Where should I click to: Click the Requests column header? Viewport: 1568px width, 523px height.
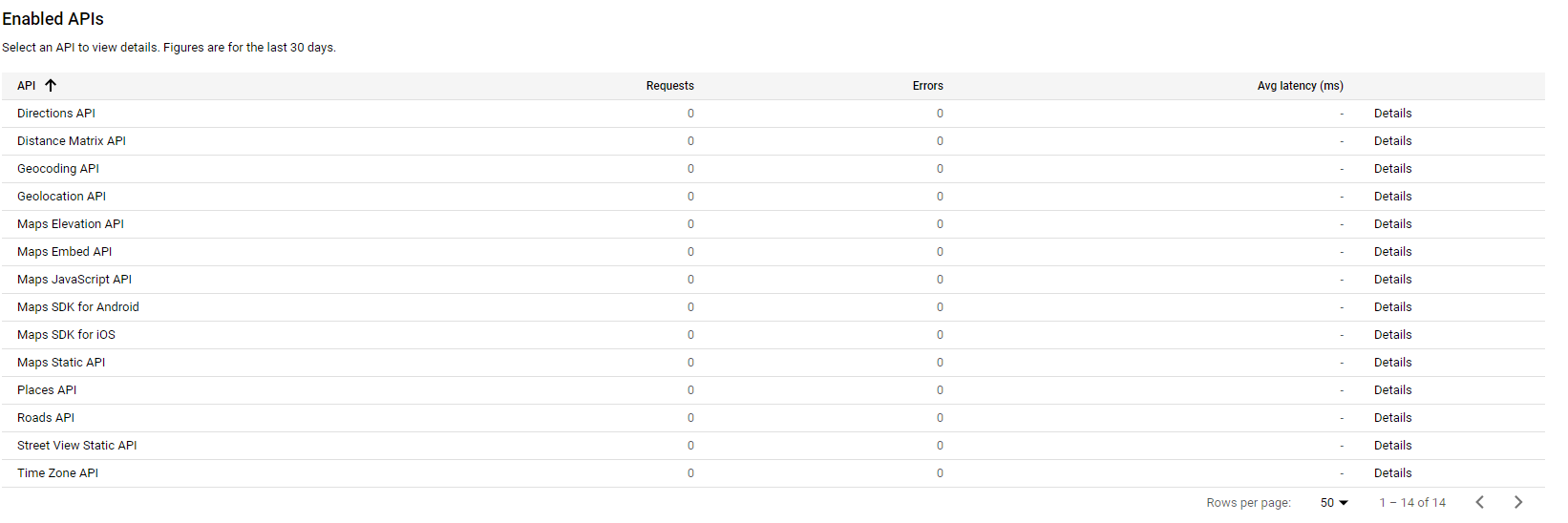pos(670,86)
